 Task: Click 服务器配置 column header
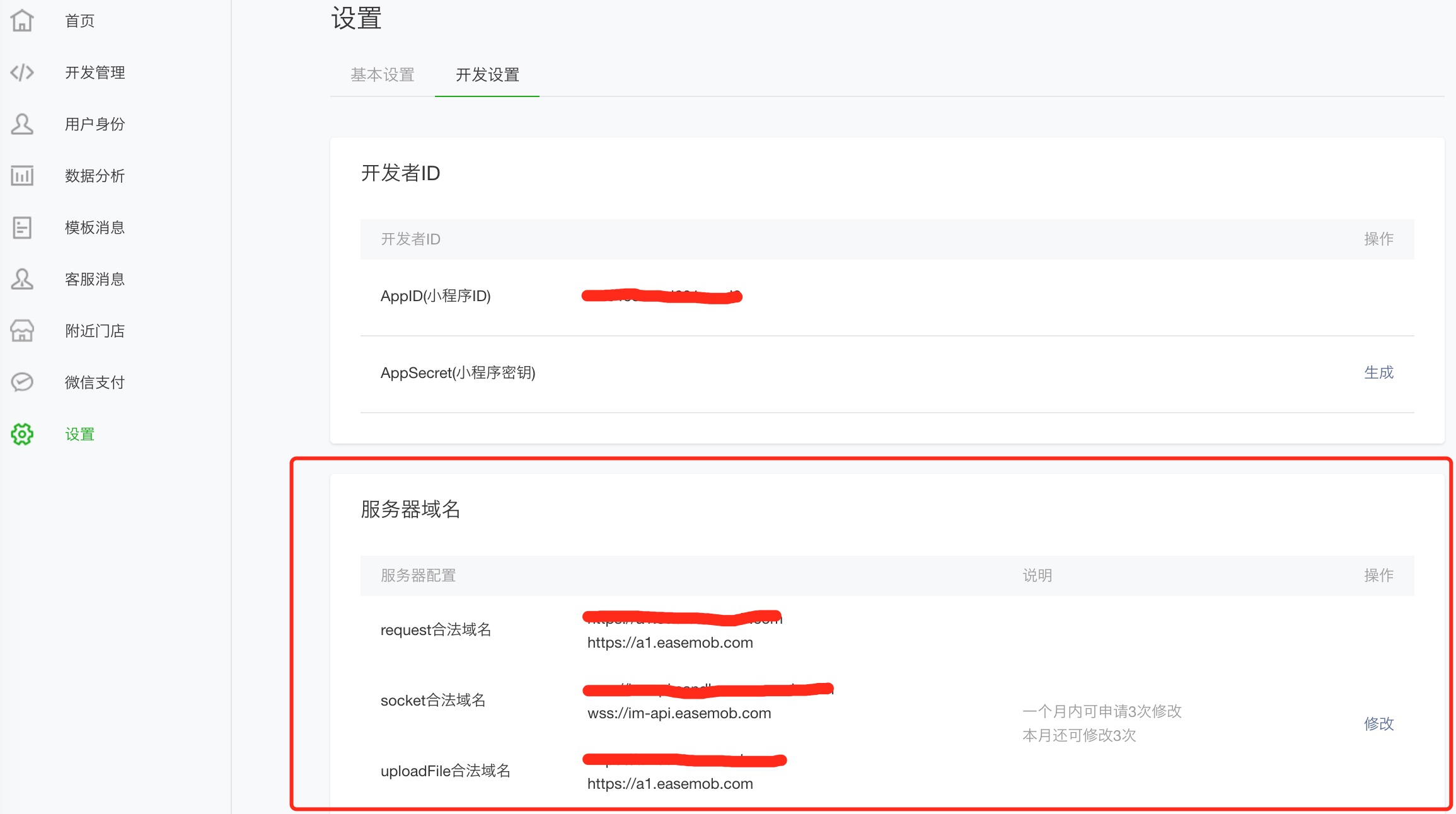pyautogui.click(x=418, y=575)
